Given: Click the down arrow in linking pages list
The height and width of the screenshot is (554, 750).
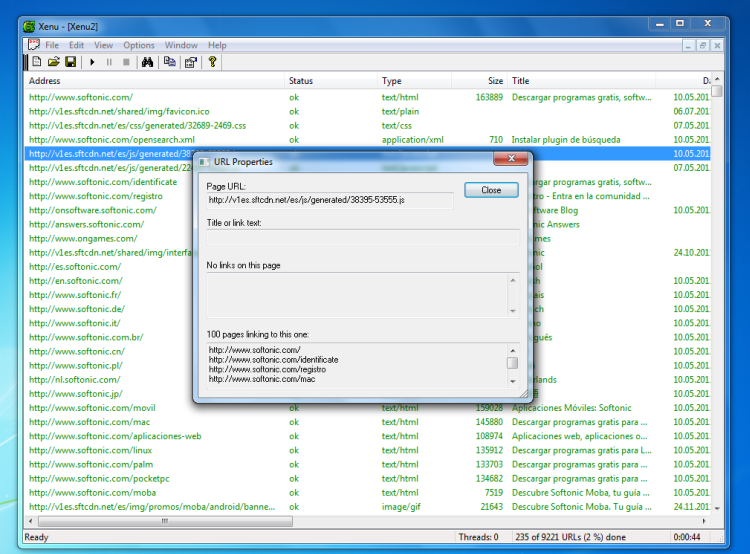Looking at the screenshot, I should pos(513,381).
